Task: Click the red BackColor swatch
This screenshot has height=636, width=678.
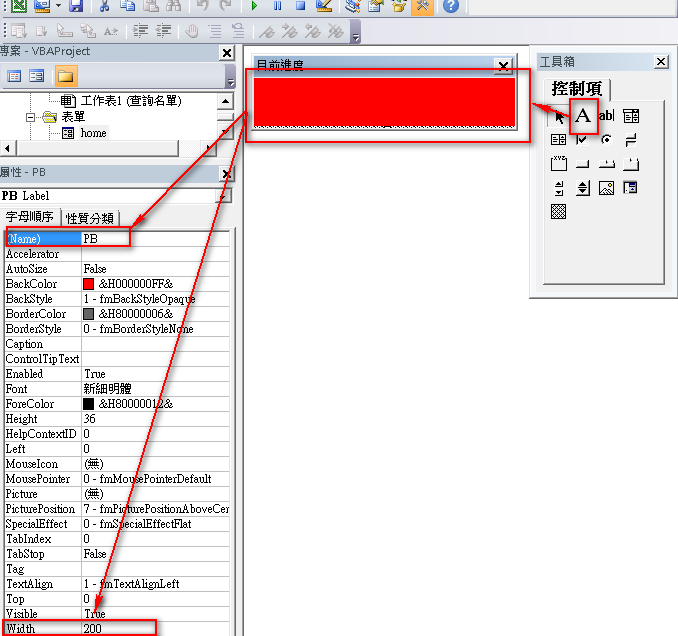Action: pyautogui.click(x=88, y=284)
